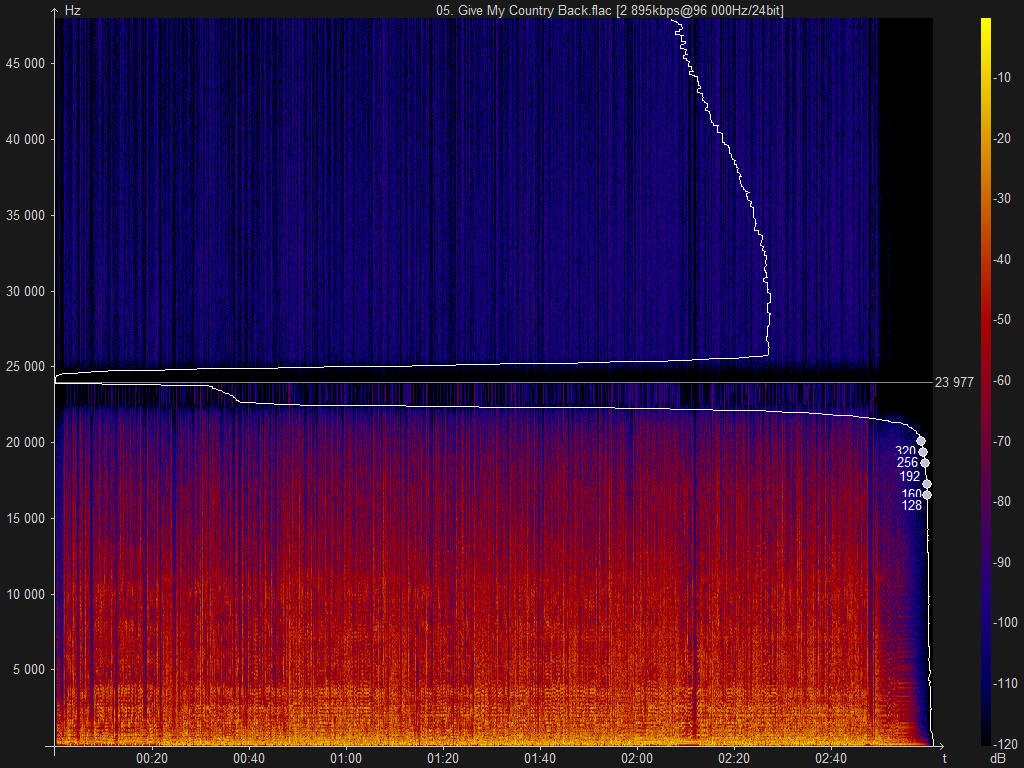Click the -60 dB scale label
The height and width of the screenshot is (768, 1024).
click(1002, 380)
